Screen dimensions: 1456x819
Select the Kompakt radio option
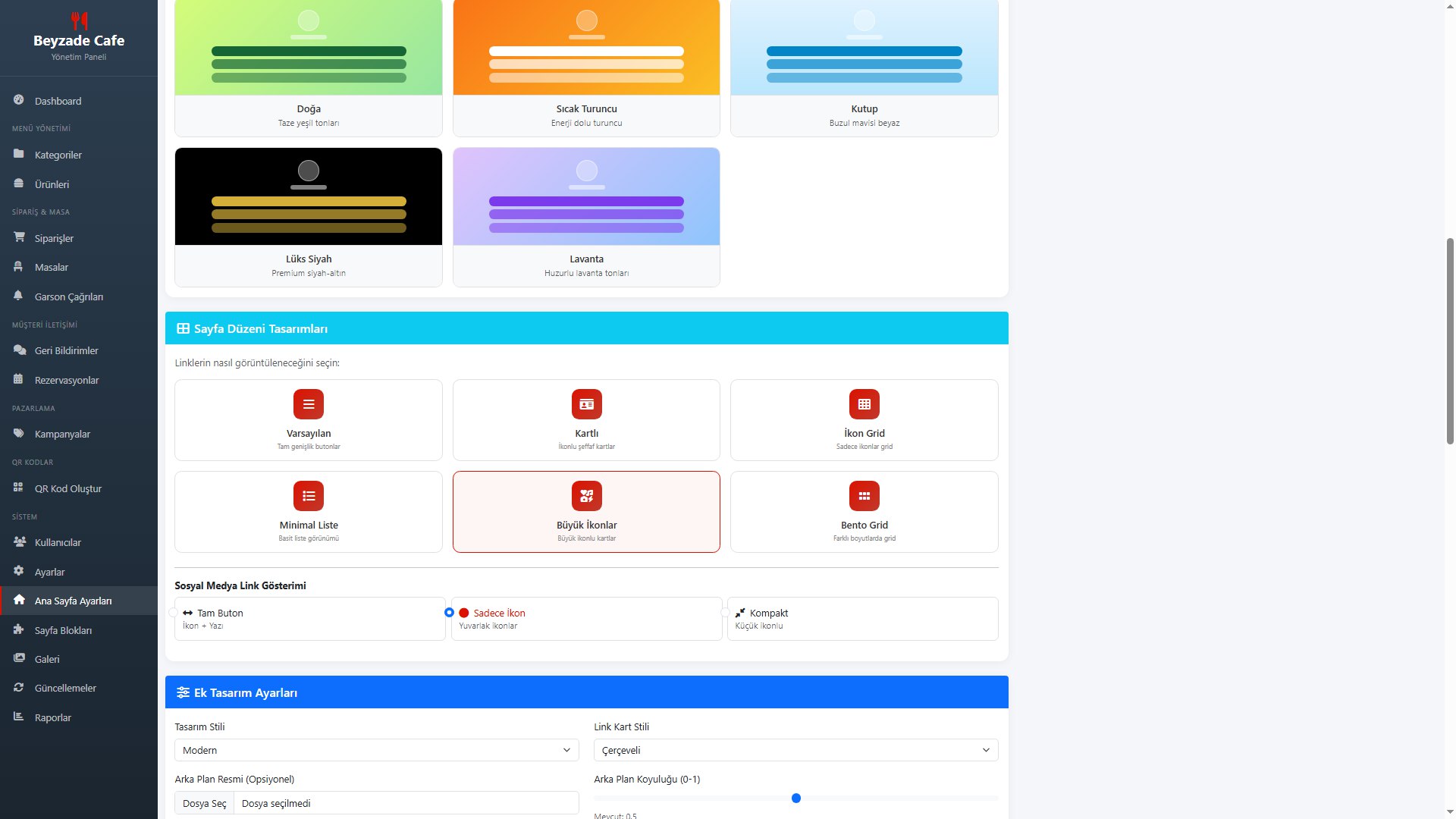point(726,613)
